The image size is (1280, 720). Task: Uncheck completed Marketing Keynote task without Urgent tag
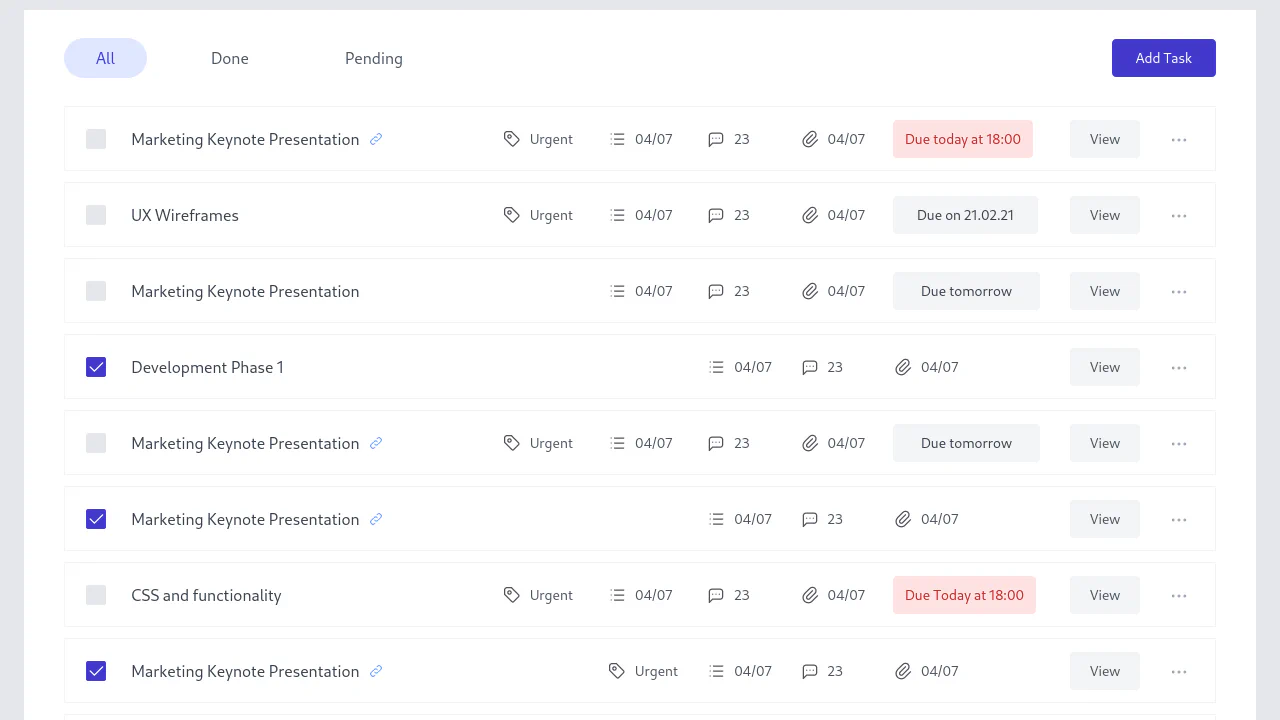click(x=96, y=519)
